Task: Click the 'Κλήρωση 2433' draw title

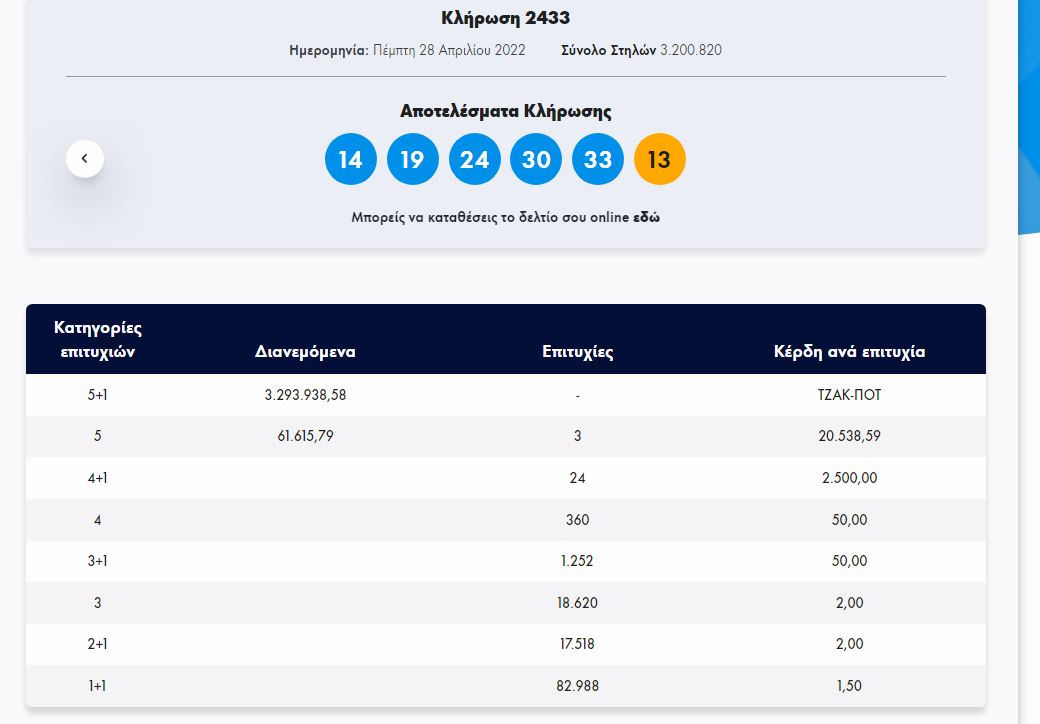Action: (x=505, y=18)
